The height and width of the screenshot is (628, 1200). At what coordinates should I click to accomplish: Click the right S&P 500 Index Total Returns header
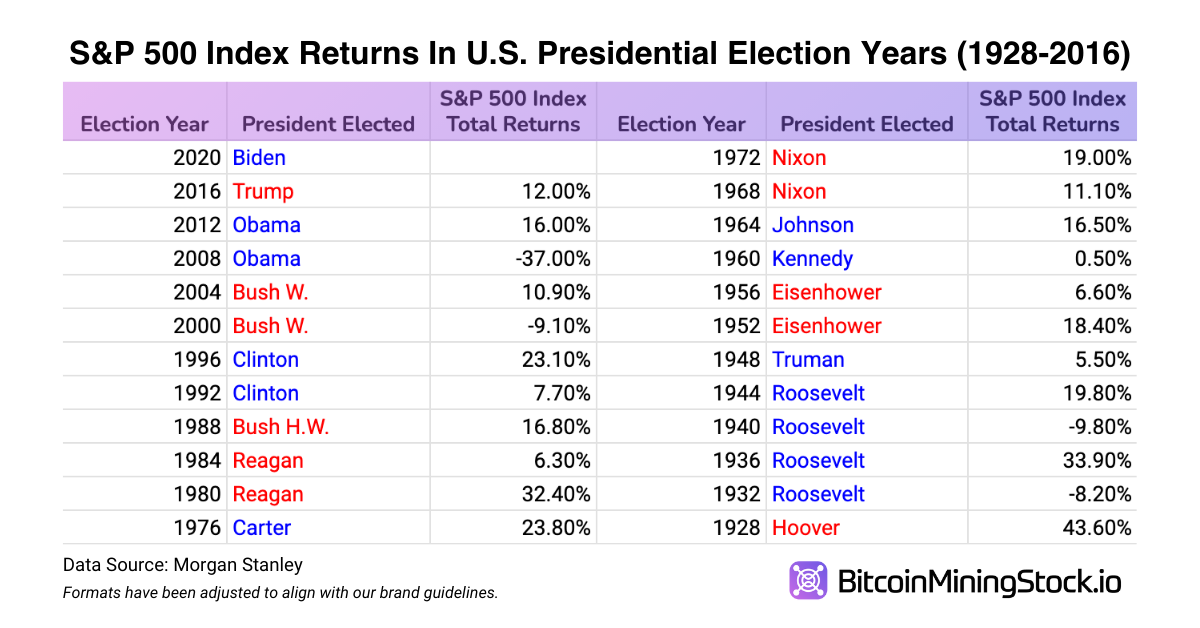click(x=1052, y=111)
